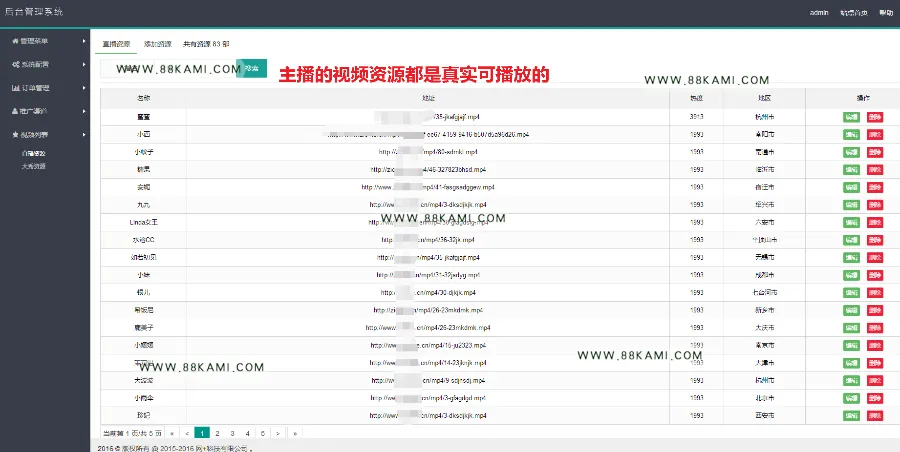Click the search input field
The height and width of the screenshot is (452, 900).
click(x=168, y=68)
